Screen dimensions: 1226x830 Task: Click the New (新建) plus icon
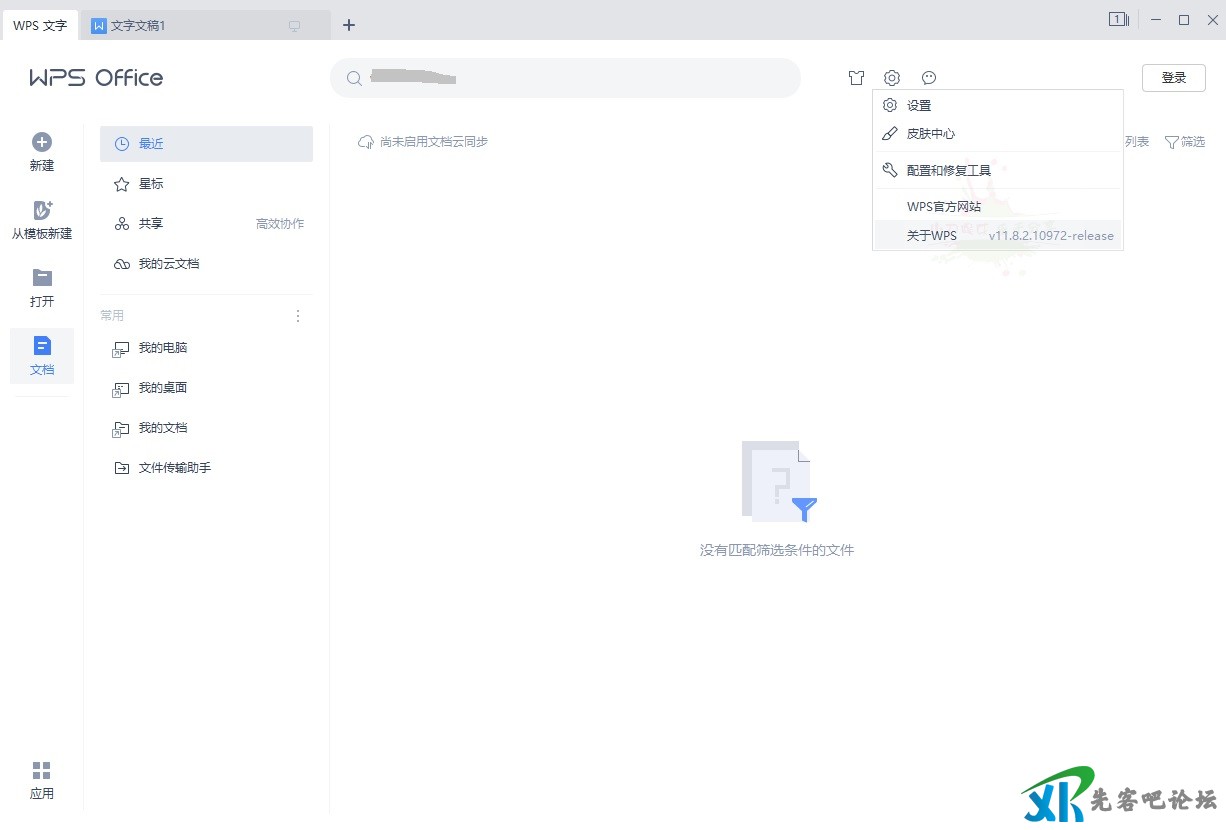42,142
